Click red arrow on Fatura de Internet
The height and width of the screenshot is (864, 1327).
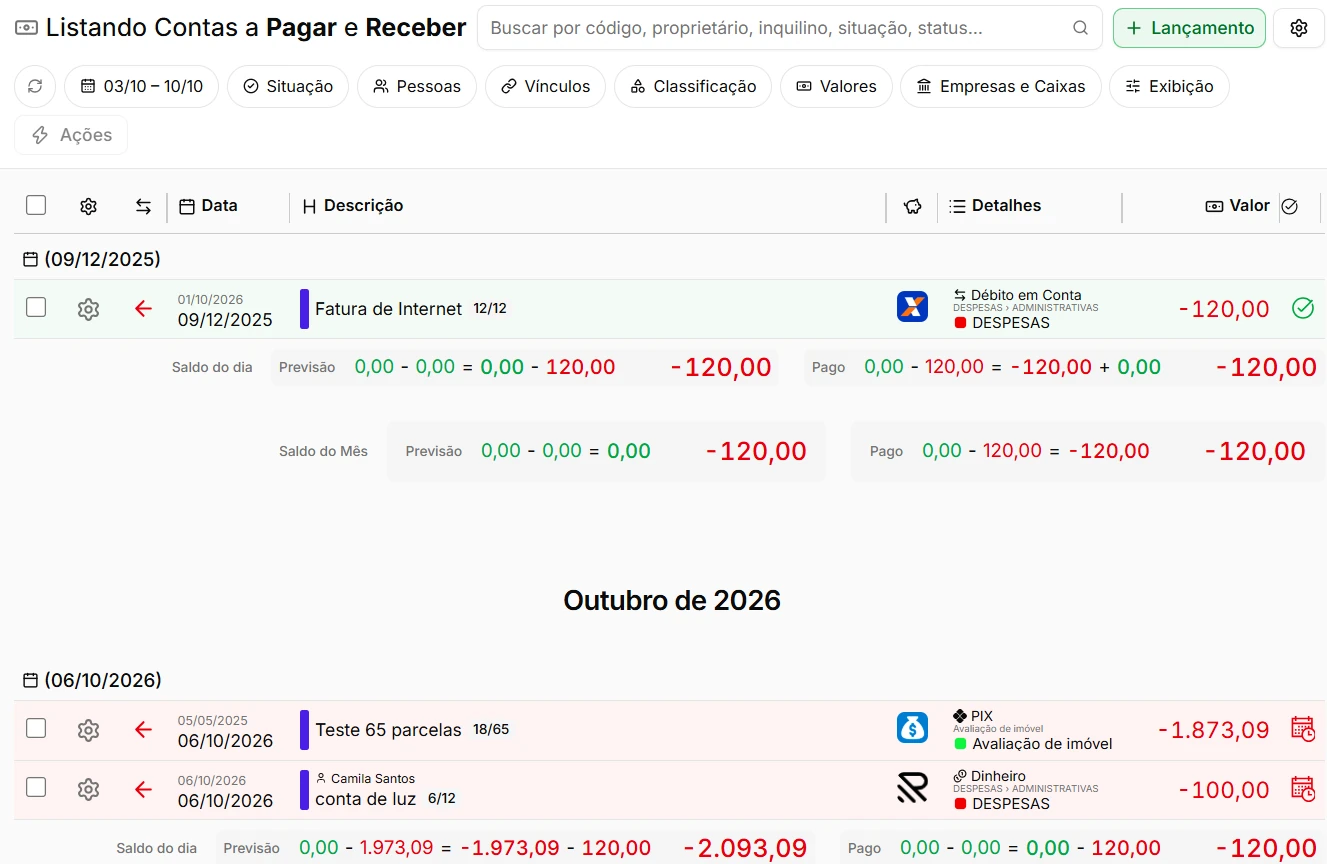pyautogui.click(x=143, y=308)
